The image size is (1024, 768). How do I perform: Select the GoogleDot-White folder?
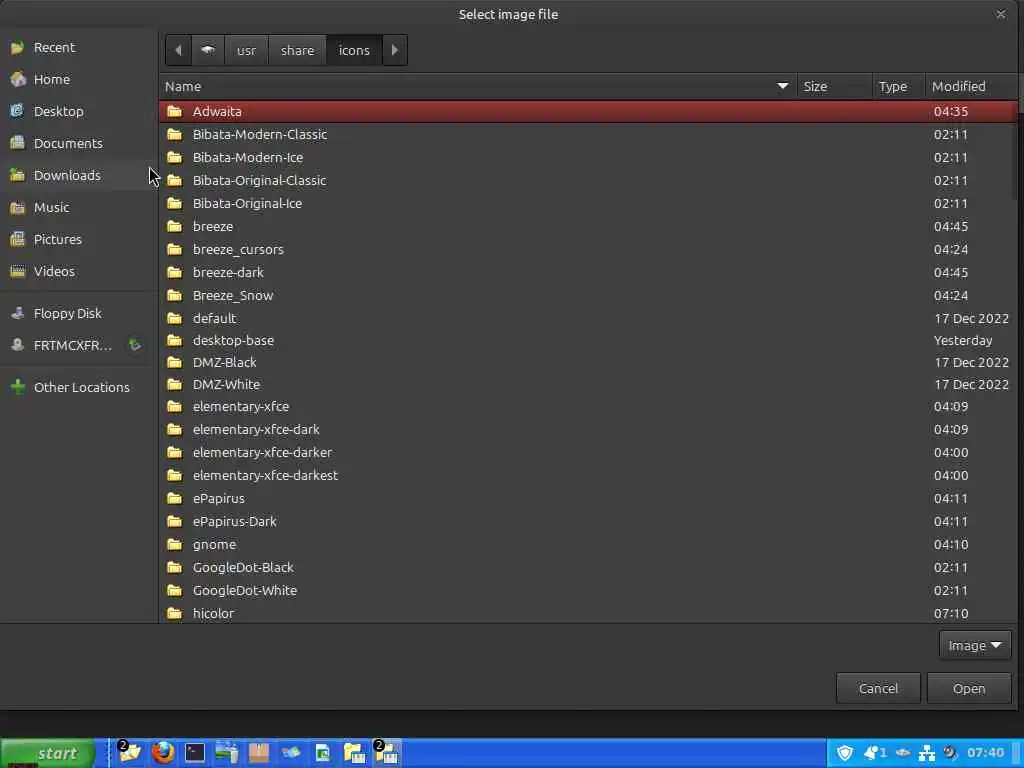(x=586, y=590)
